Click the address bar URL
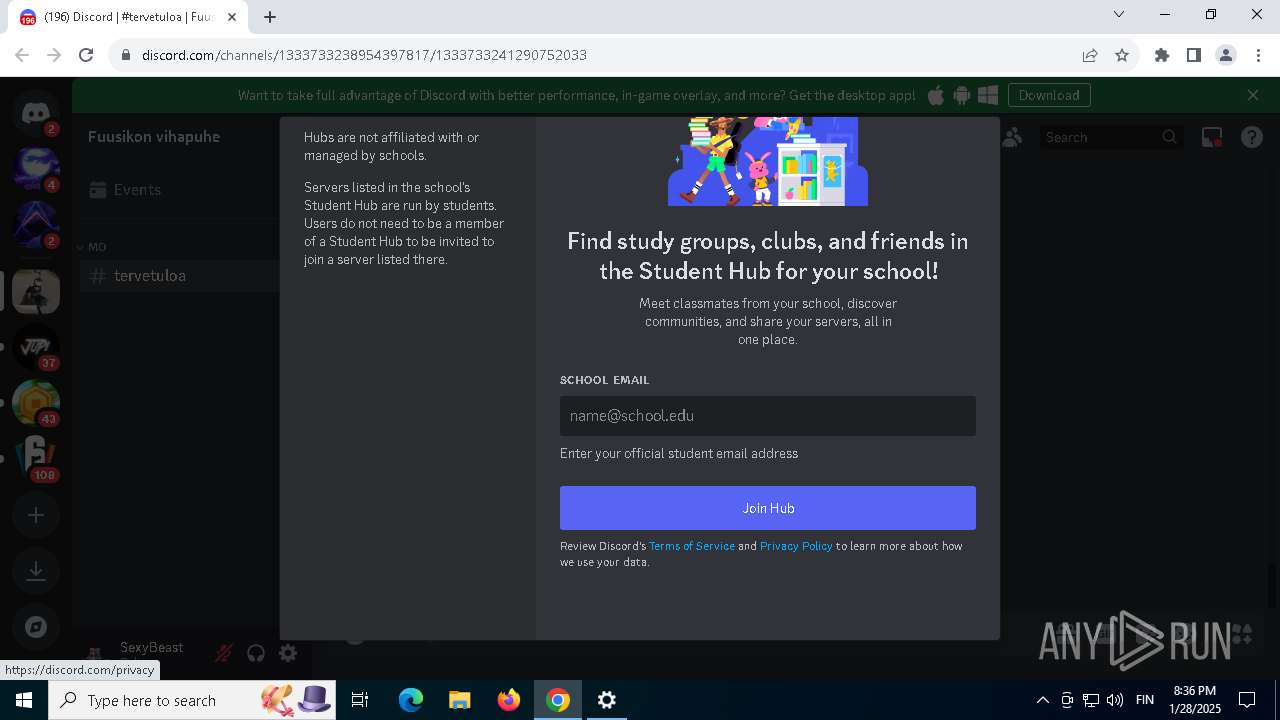Screen dimensions: 1280x720 [x=364, y=55]
